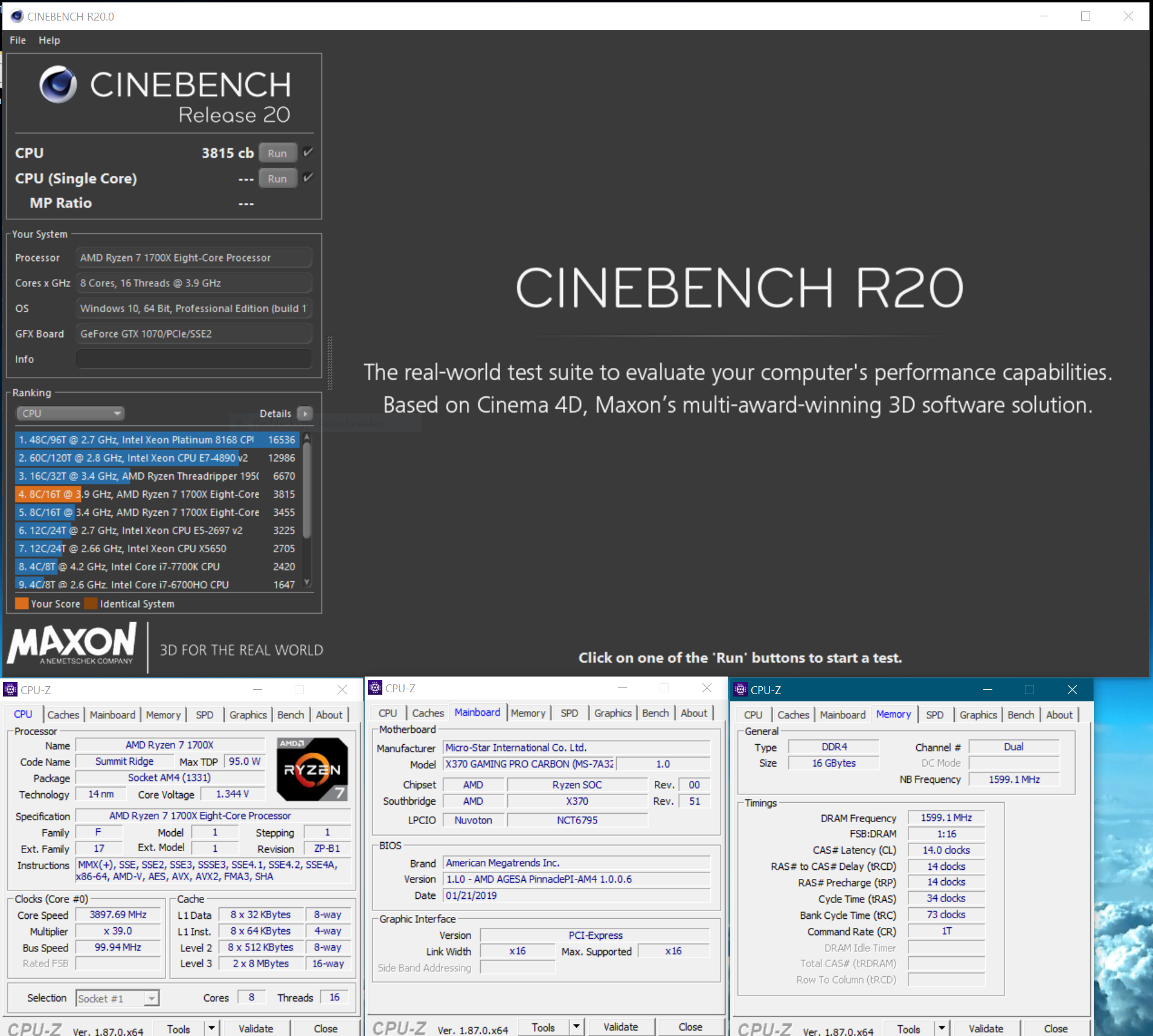Click Tools button in right CPU-Z window
Viewport: 1153px width, 1036px height.
click(x=908, y=1028)
